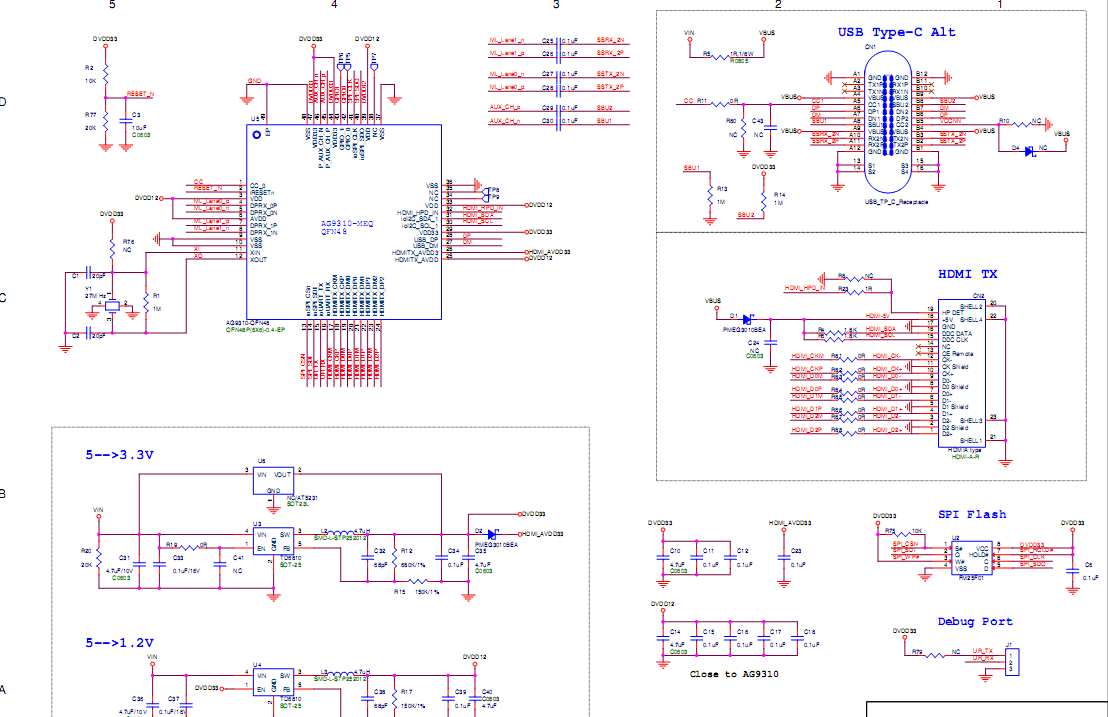
Task: Select the RESET_N net label near R2
Action: coord(140,93)
